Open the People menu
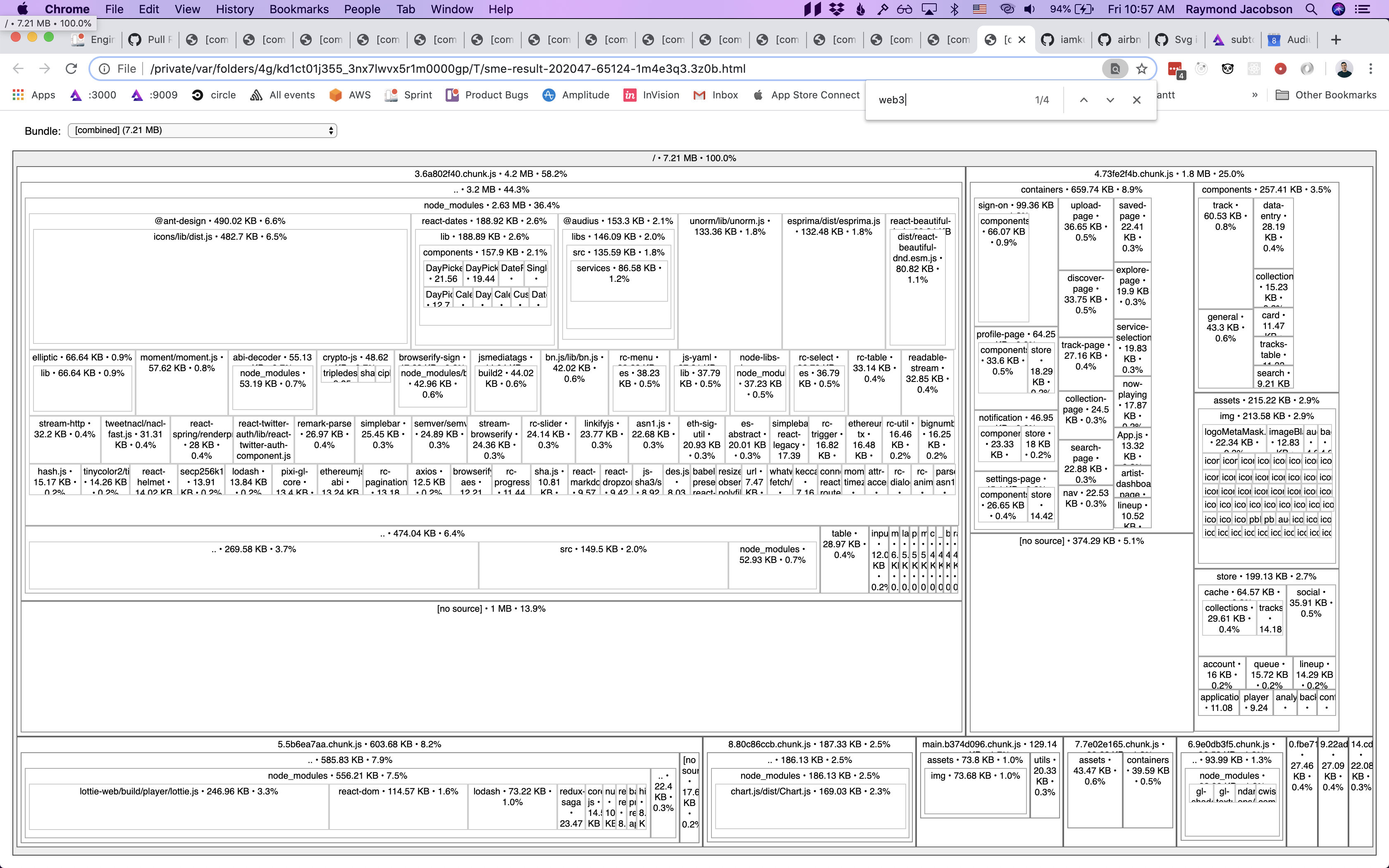Screen dimensions: 1389x868 pos(362,9)
